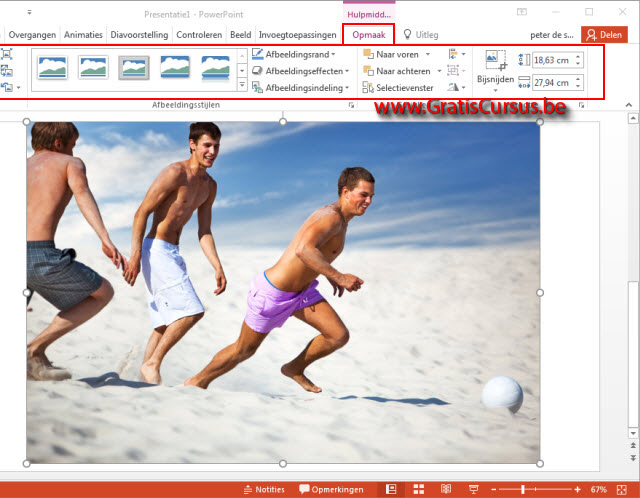Toggle the Notities notes pane

coord(264,489)
